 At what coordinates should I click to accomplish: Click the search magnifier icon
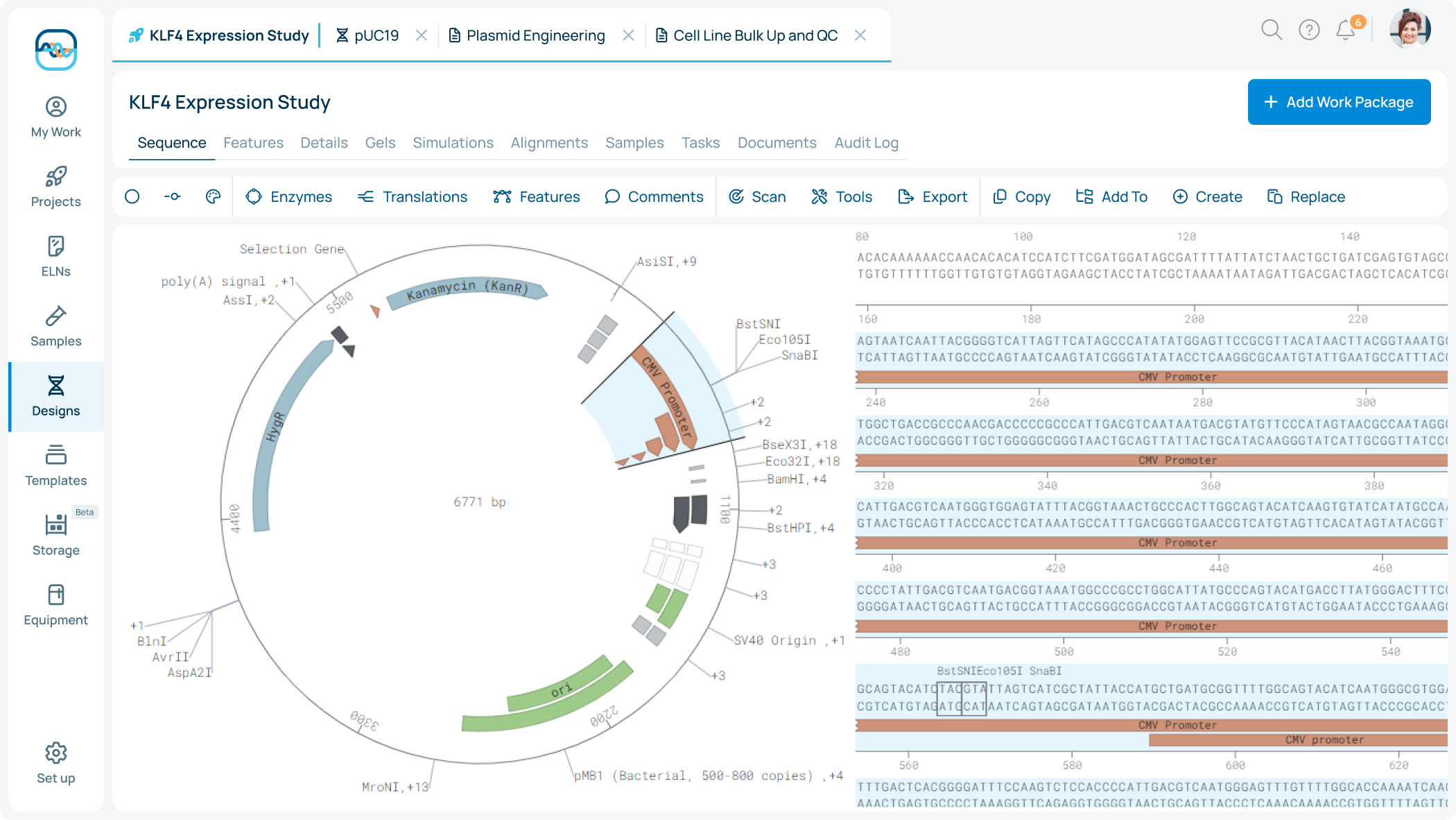coord(1271,30)
